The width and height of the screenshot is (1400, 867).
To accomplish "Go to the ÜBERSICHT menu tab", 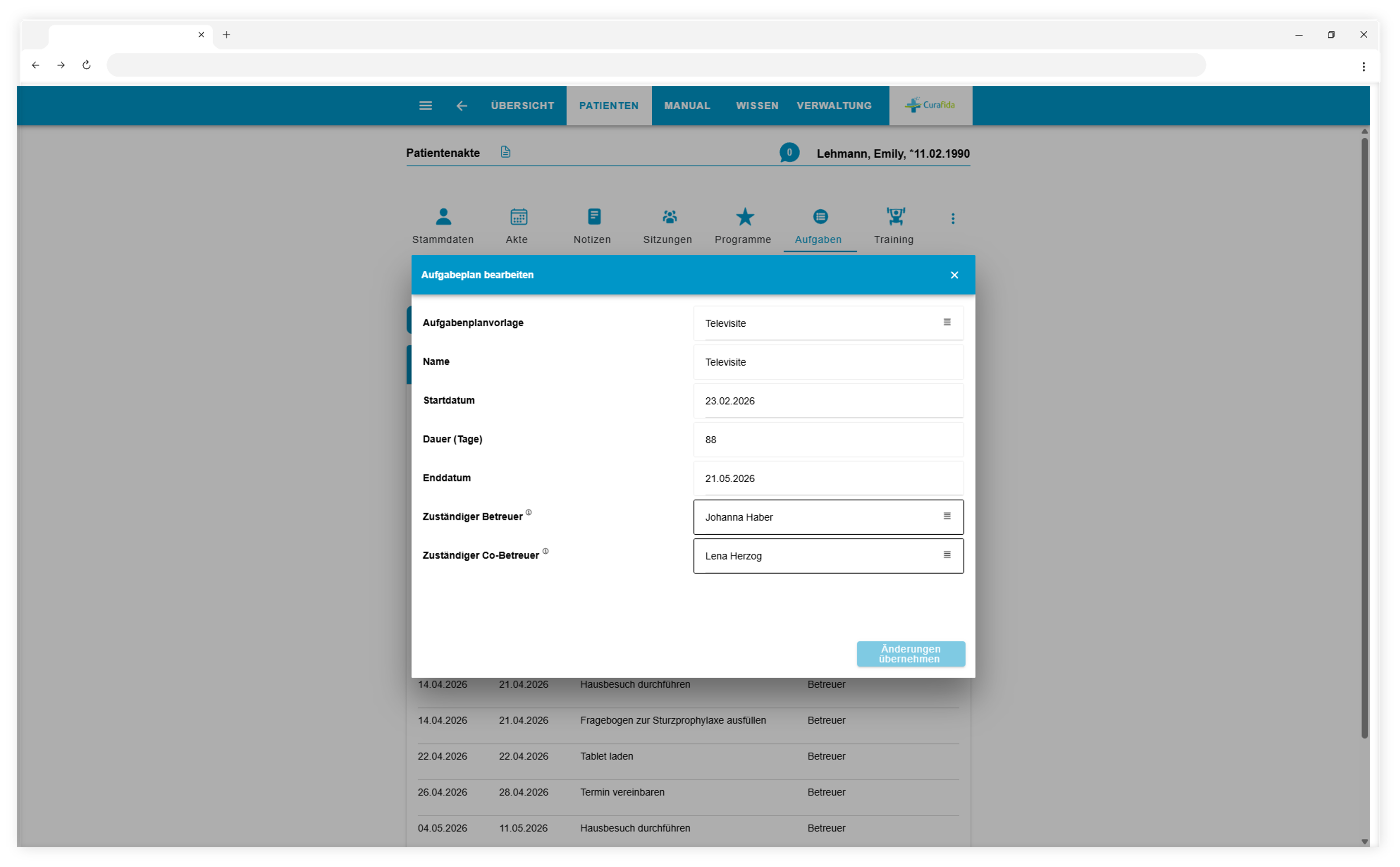I will [522, 106].
